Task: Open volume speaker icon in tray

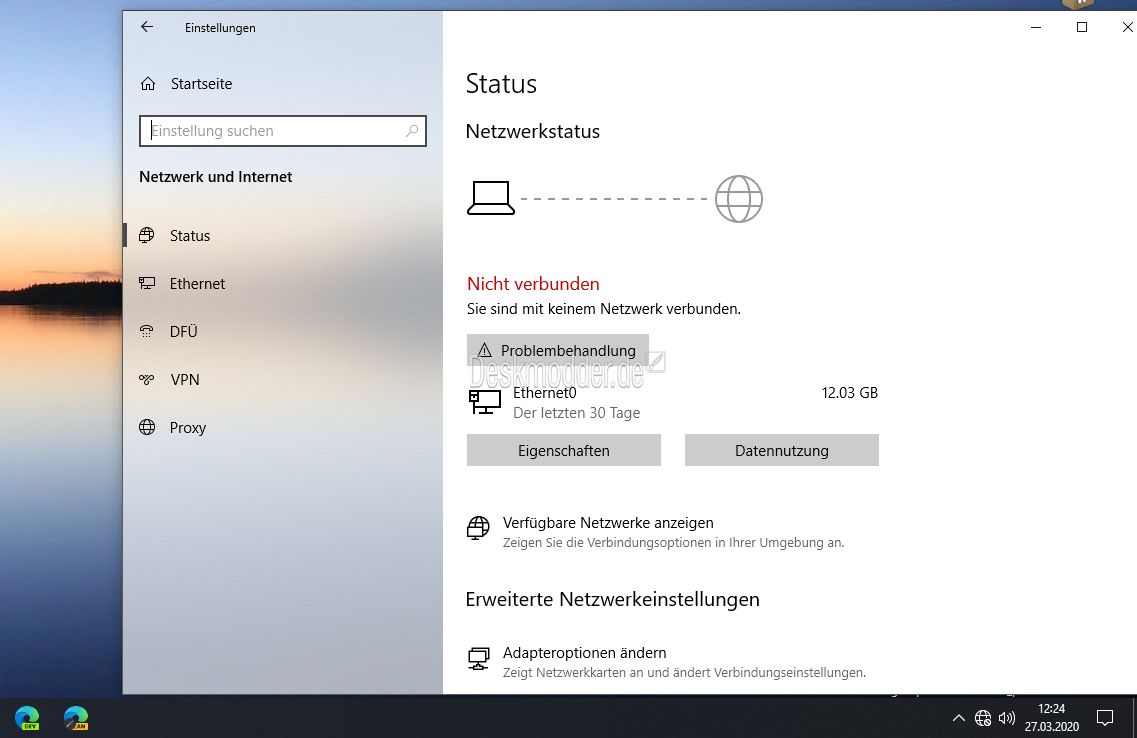Action: (x=1006, y=718)
